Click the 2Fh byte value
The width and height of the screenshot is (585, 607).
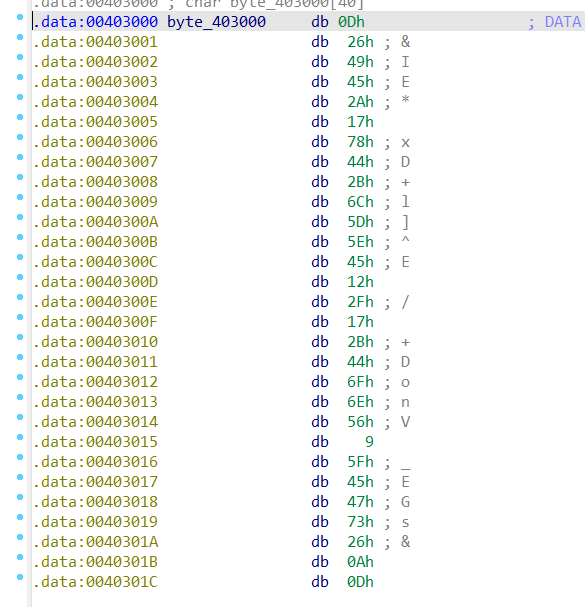(x=360, y=302)
